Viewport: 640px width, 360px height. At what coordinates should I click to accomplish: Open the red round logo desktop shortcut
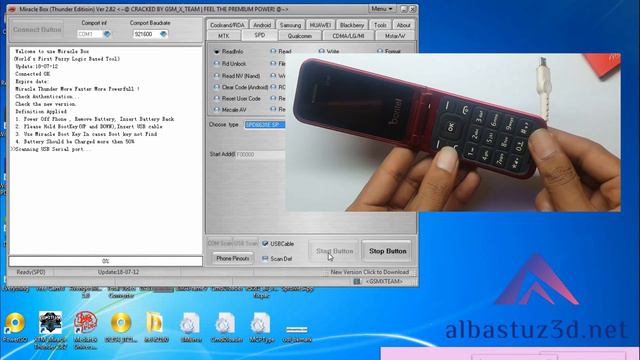point(85,330)
